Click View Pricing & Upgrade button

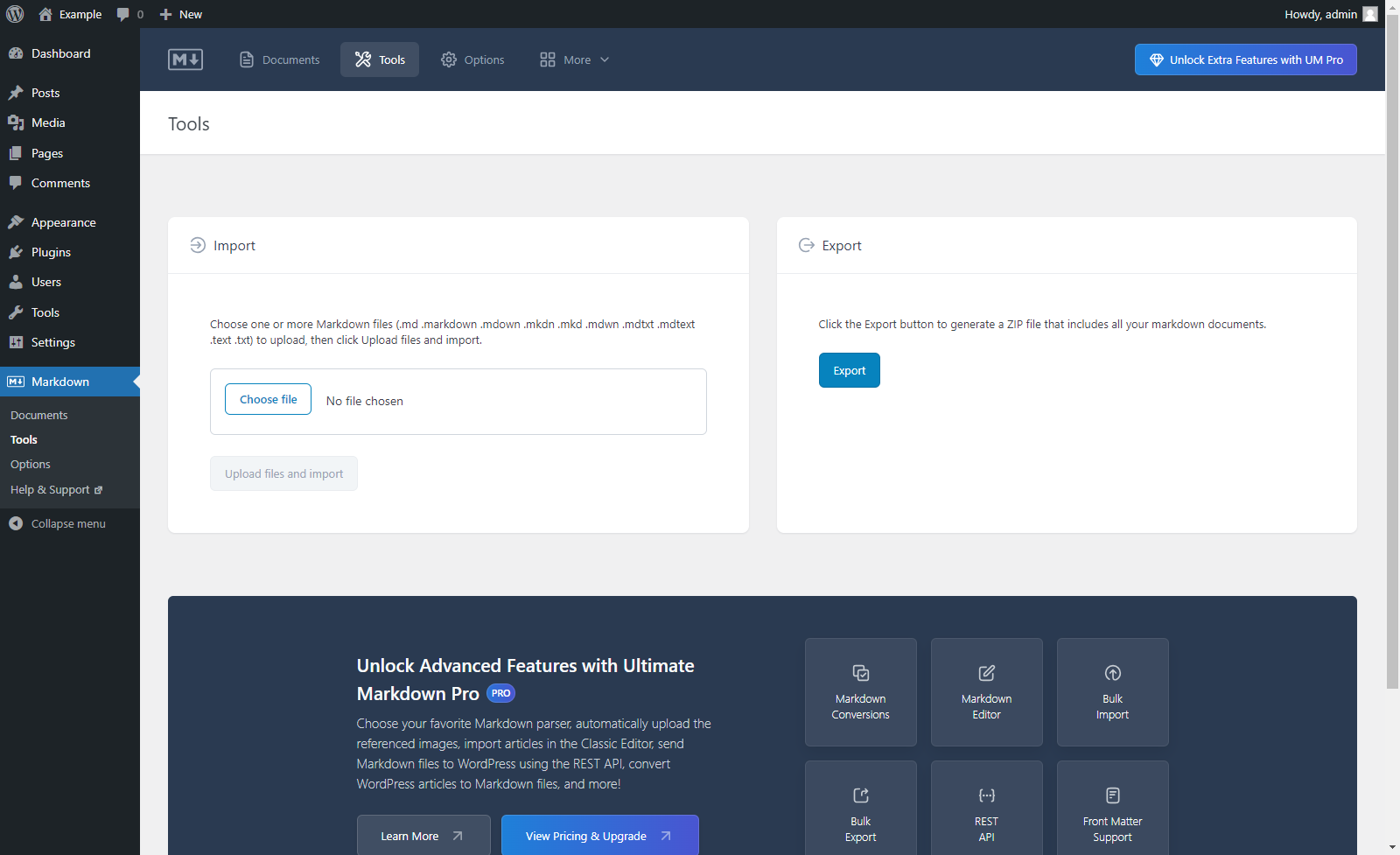600,835
